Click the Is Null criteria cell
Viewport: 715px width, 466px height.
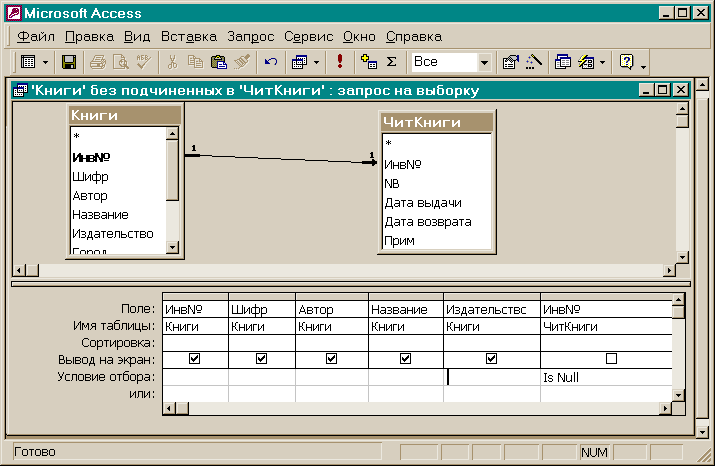point(606,377)
